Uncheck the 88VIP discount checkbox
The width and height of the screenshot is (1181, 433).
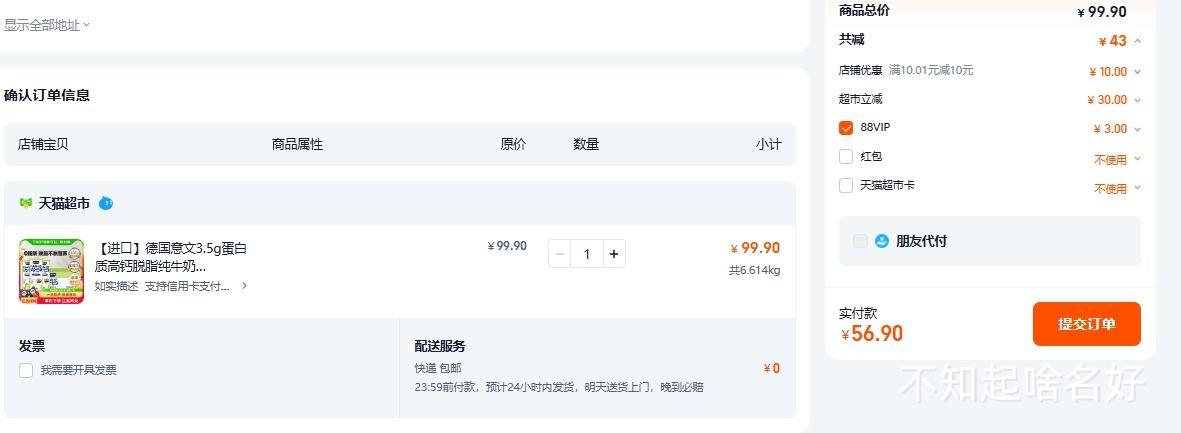point(846,128)
